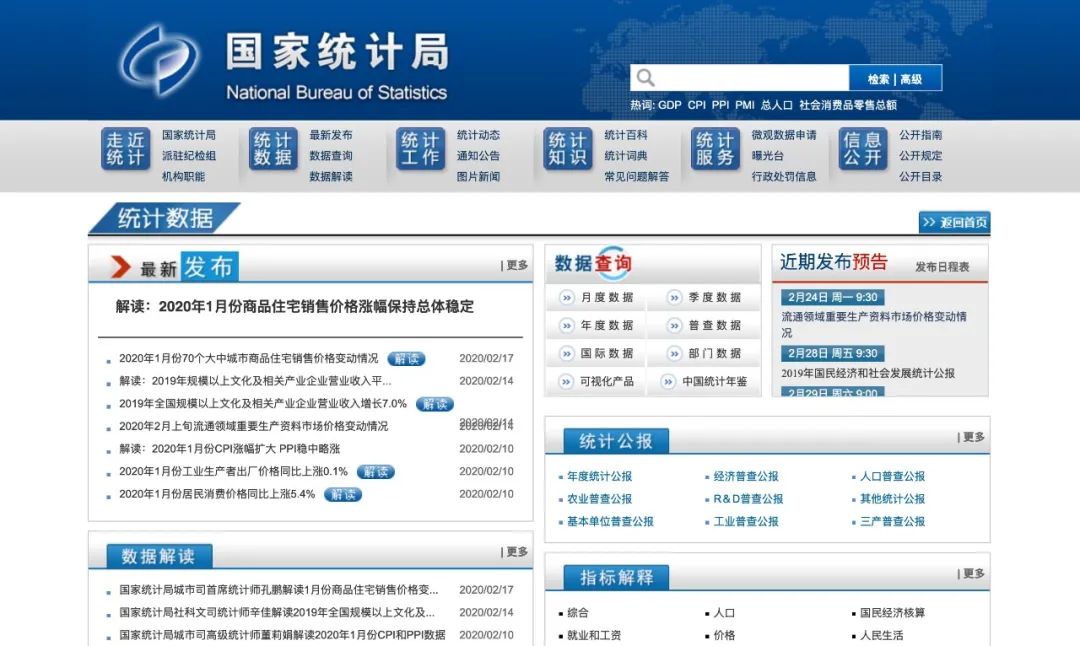Select hot keyword PPI
Screen dimensions: 1080x646
[x=720, y=105]
